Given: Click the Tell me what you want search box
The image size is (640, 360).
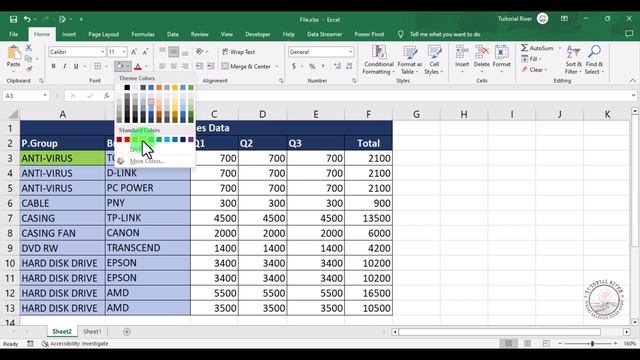Looking at the screenshot, I should [444, 34].
